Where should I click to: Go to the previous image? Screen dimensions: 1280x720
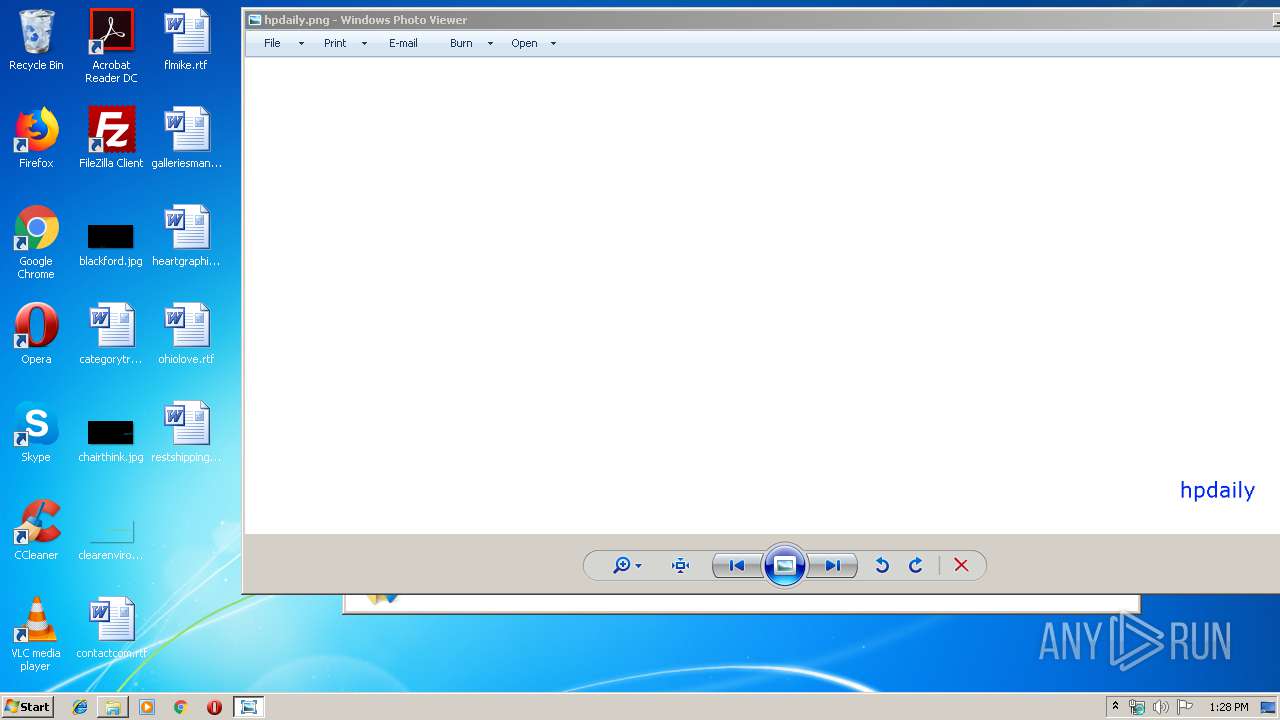point(737,566)
